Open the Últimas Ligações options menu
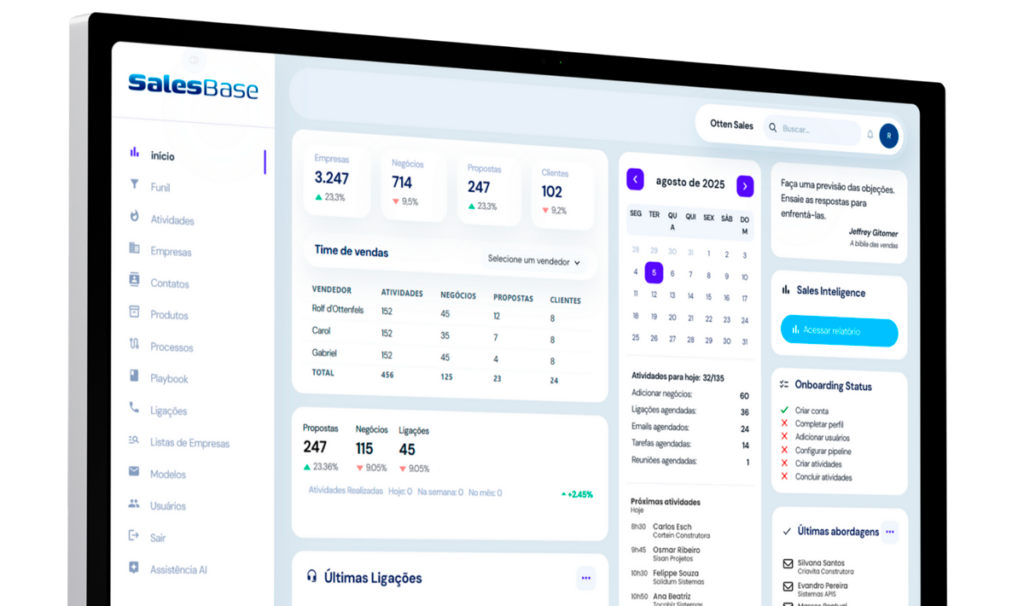The image size is (1024, 606). pyautogui.click(x=586, y=577)
